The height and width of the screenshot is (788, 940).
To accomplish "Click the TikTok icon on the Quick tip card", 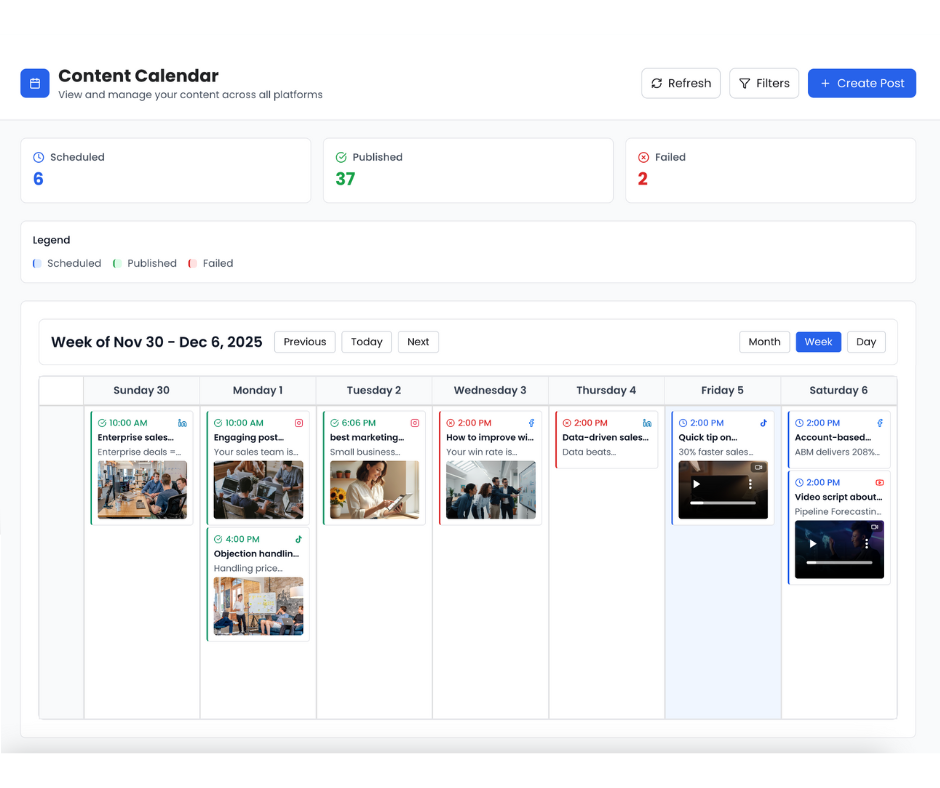I will tap(763, 423).
